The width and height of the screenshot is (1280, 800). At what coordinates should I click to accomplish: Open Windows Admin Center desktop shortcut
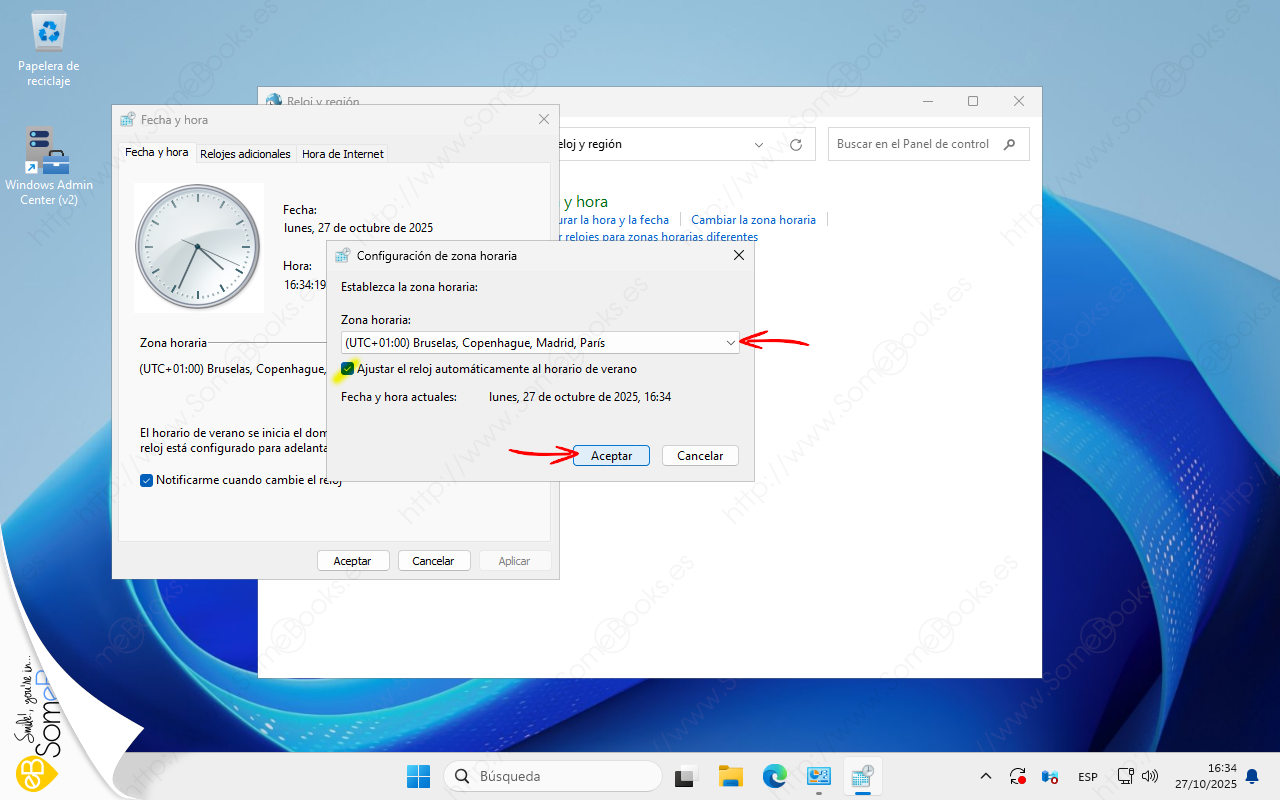tap(48, 155)
